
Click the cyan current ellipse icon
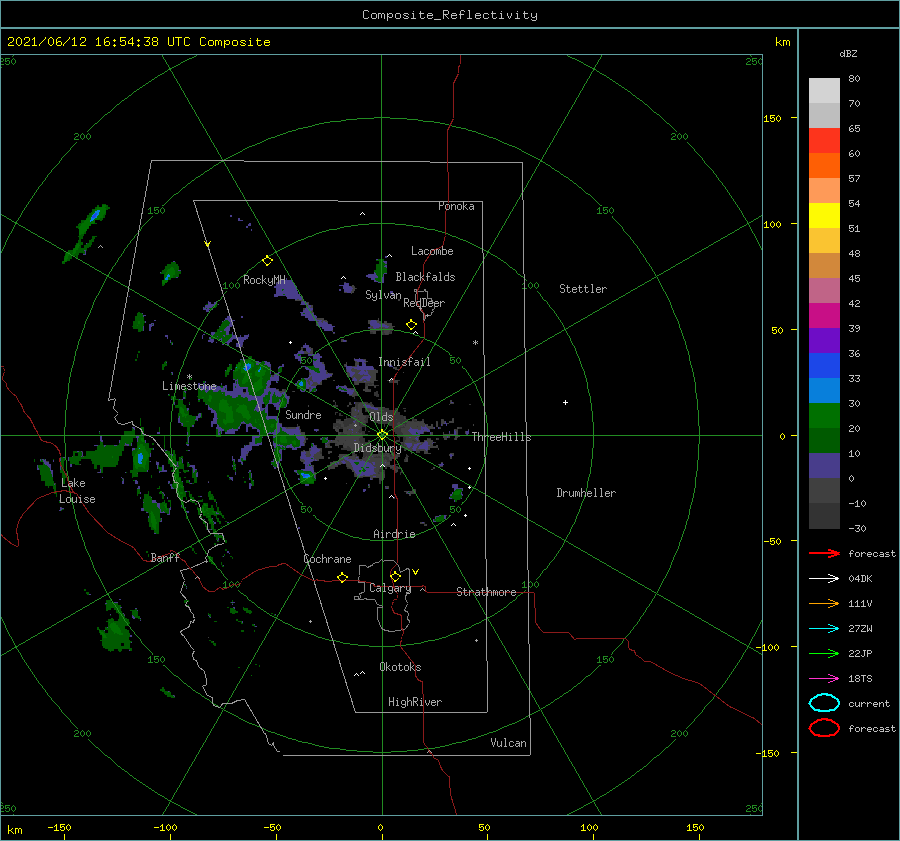click(824, 703)
